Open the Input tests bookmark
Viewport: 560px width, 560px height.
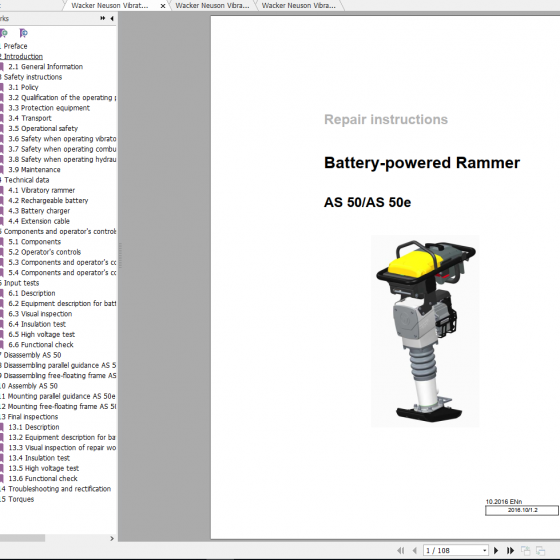coord(21,283)
